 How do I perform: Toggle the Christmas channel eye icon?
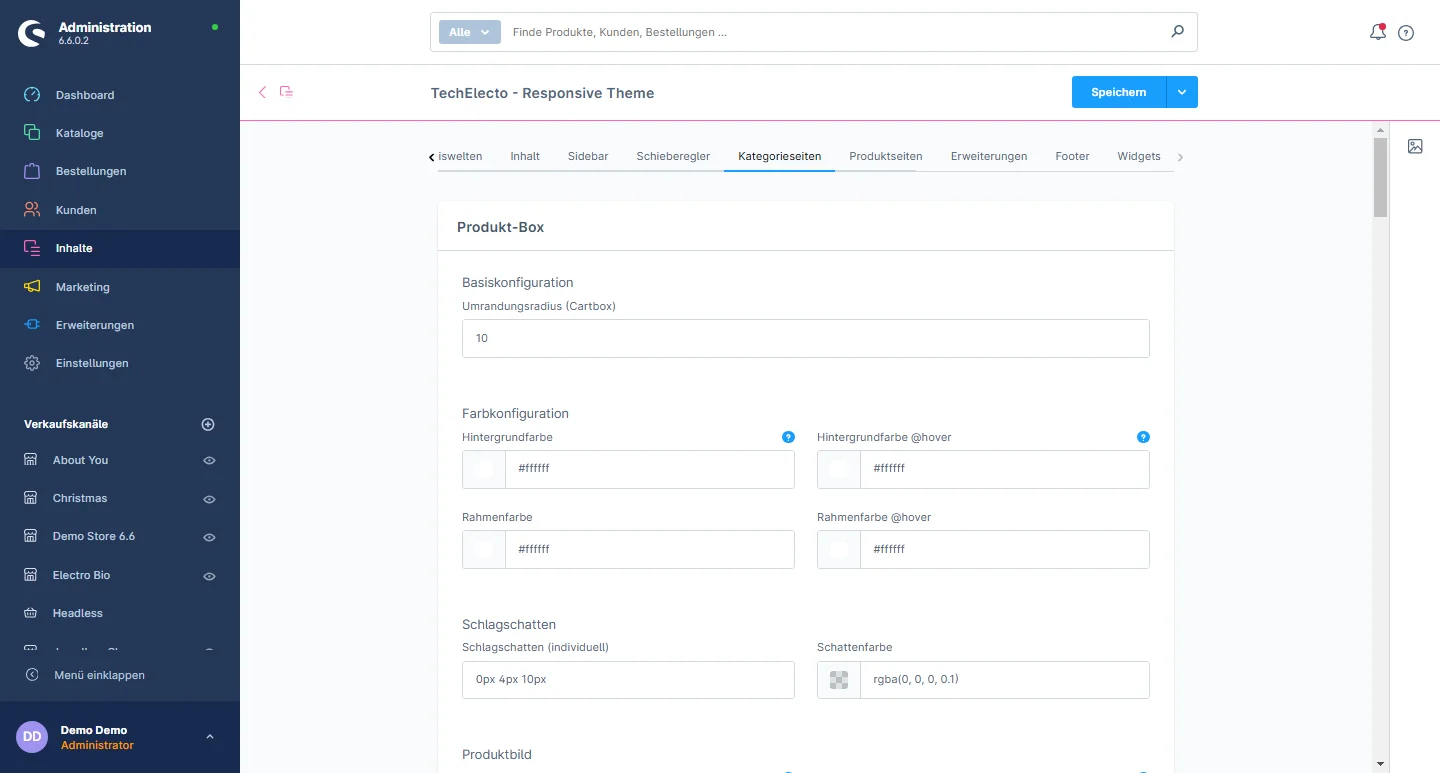click(x=209, y=499)
